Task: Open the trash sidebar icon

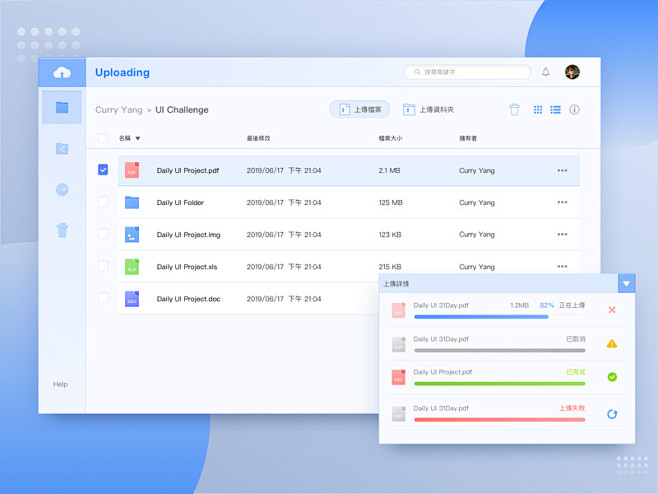Action: [62, 230]
